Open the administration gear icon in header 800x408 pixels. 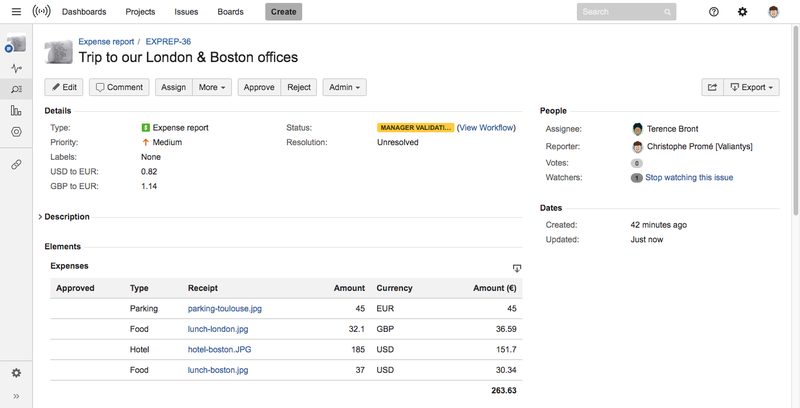[742, 12]
